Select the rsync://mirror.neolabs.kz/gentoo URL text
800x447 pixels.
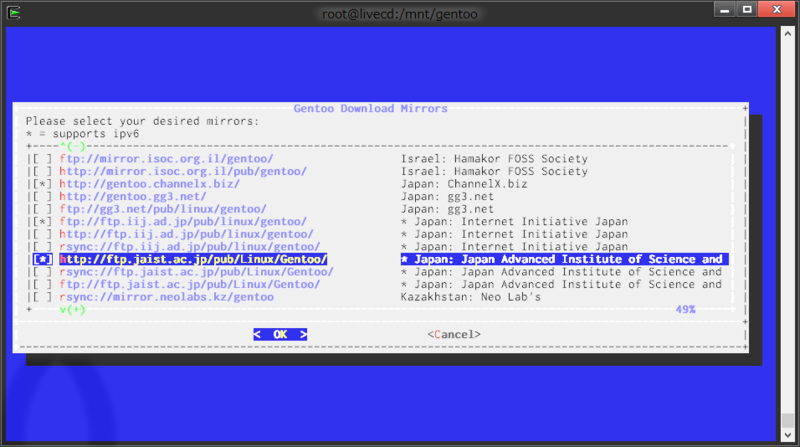coord(166,297)
